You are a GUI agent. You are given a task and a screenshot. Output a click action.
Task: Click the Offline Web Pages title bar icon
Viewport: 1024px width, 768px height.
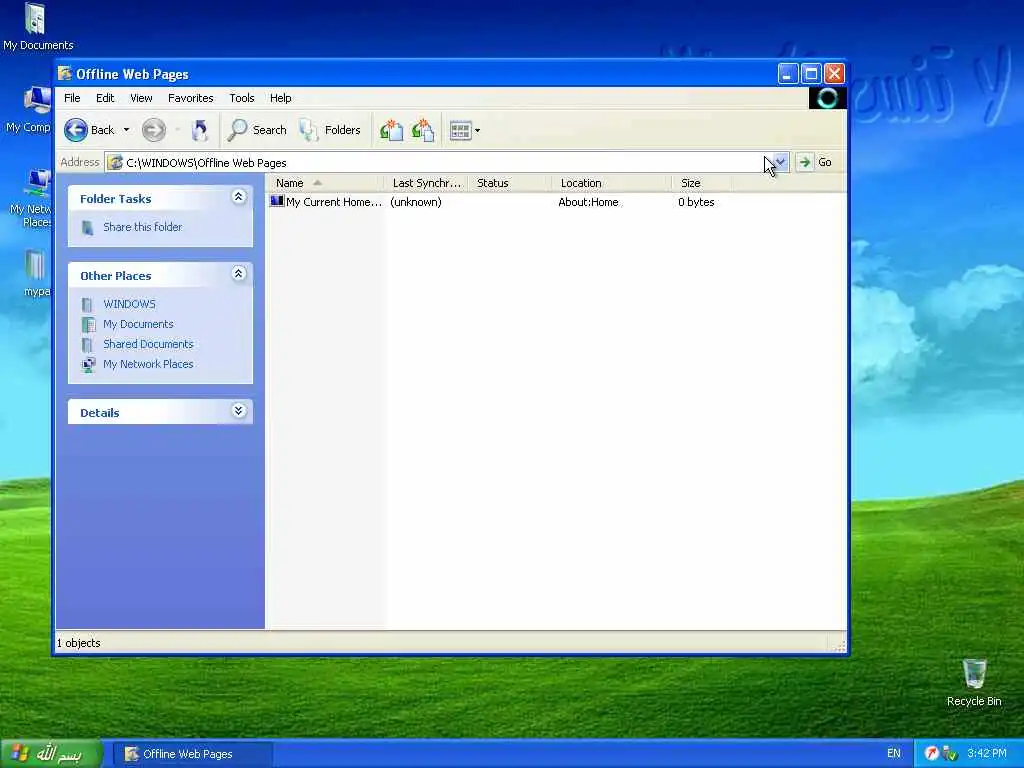[x=65, y=73]
